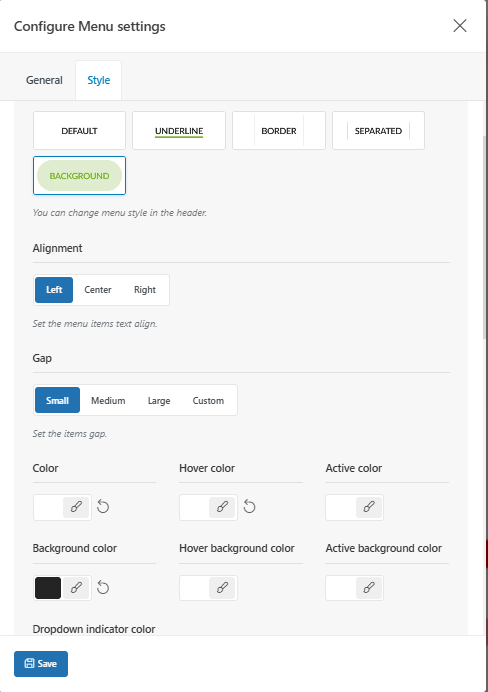Set alignment to Right
Viewport: 488px width, 692px height.
point(145,290)
